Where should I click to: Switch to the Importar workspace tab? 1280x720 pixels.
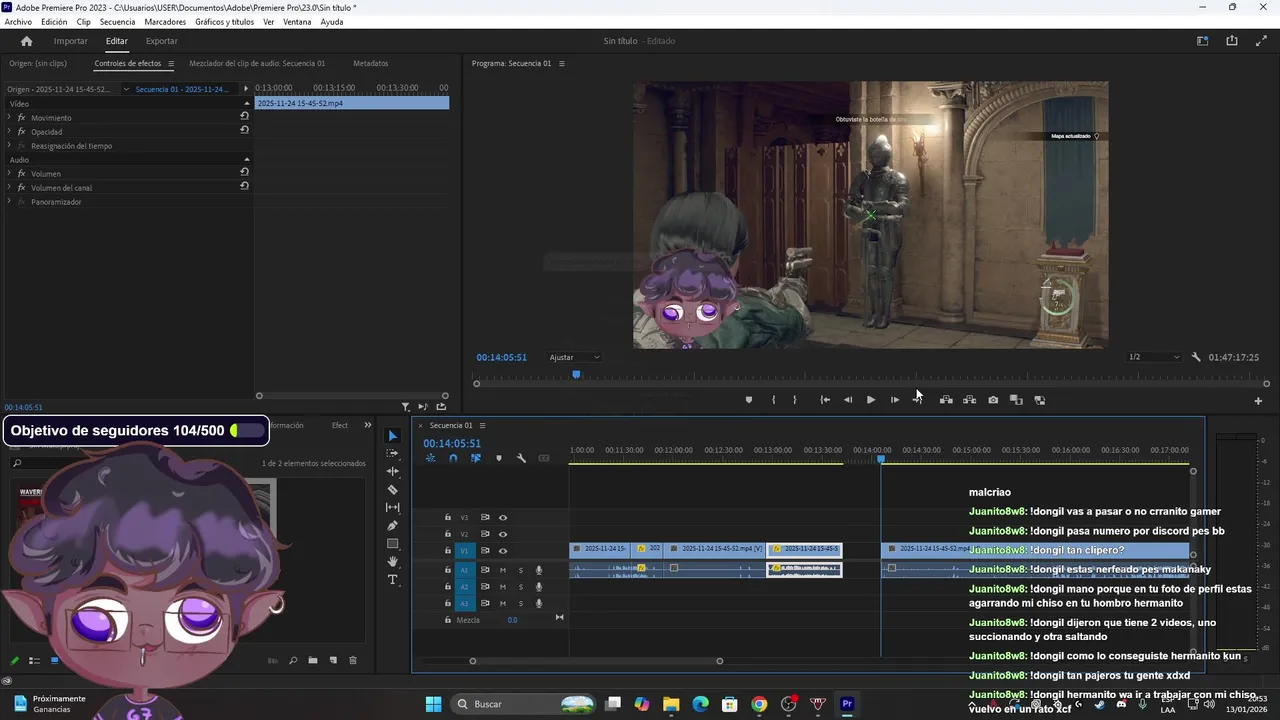coord(71,41)
